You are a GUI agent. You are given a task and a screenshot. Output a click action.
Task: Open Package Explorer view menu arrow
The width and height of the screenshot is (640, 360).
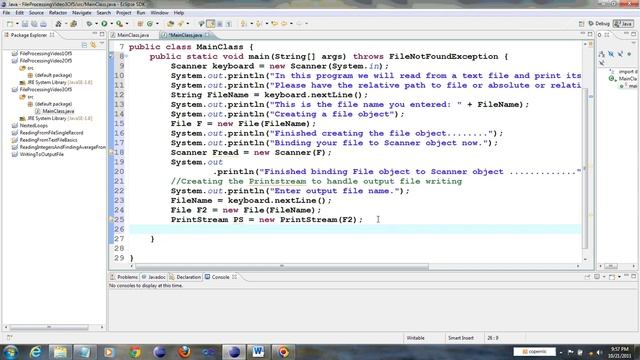click(102, 44)
